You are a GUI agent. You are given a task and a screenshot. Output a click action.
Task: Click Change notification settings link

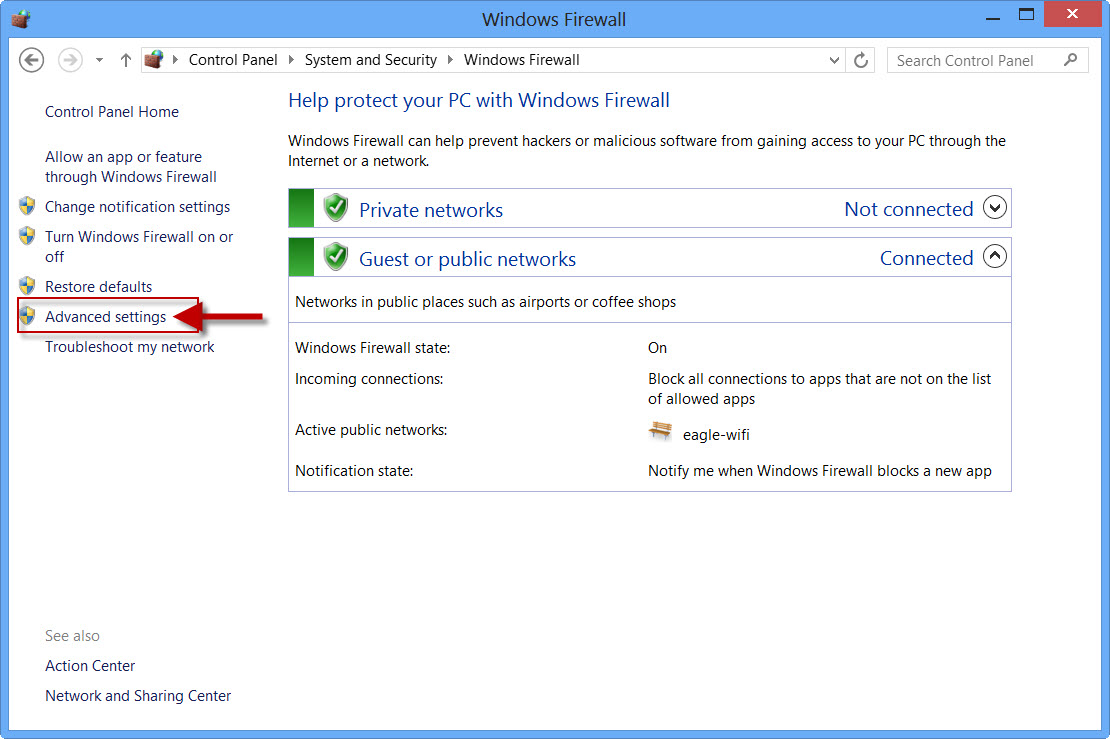(137, 207)
